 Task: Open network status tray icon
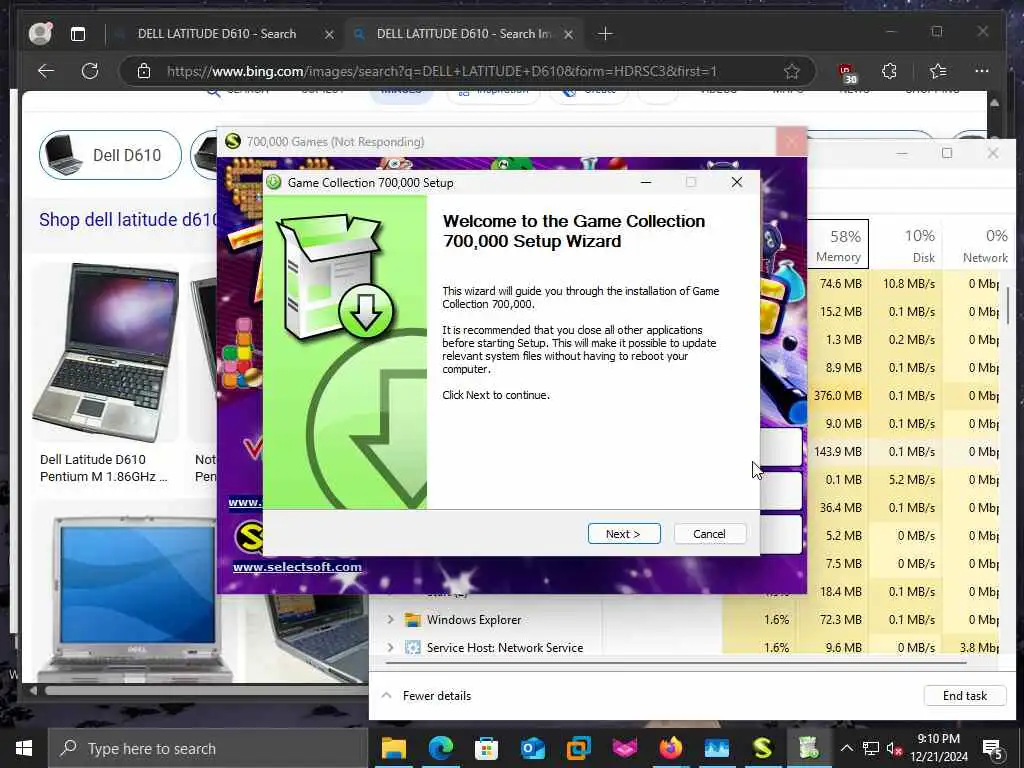tap(871, 748)
